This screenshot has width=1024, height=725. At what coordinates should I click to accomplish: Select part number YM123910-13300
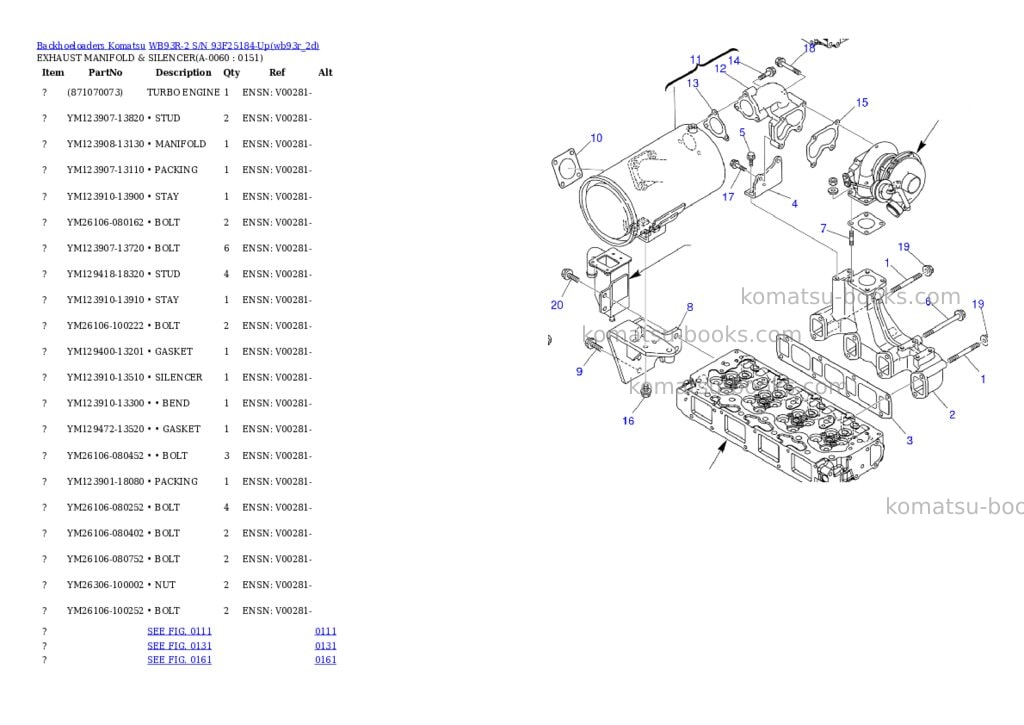click(x=105, y=403)
